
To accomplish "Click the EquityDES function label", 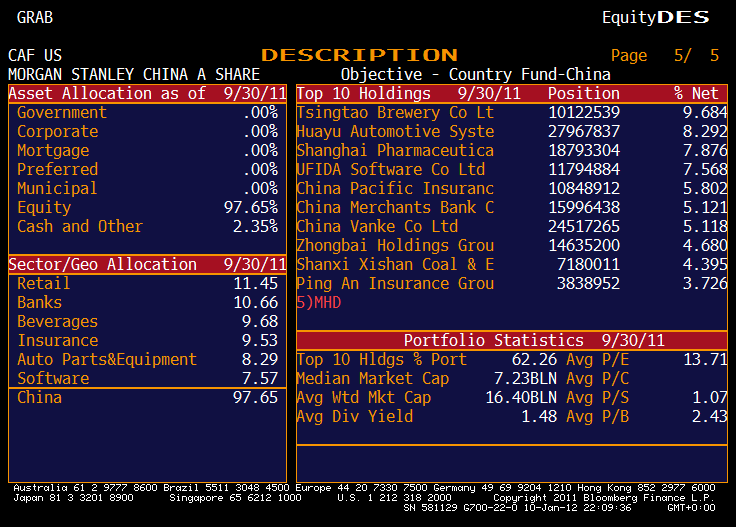I will click(655, 17).
